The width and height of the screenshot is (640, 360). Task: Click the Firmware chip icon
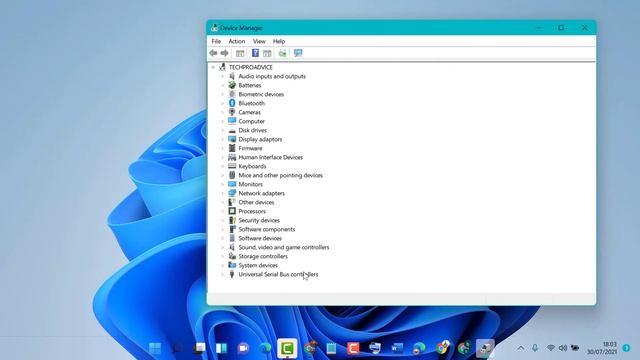click(232, 148)
